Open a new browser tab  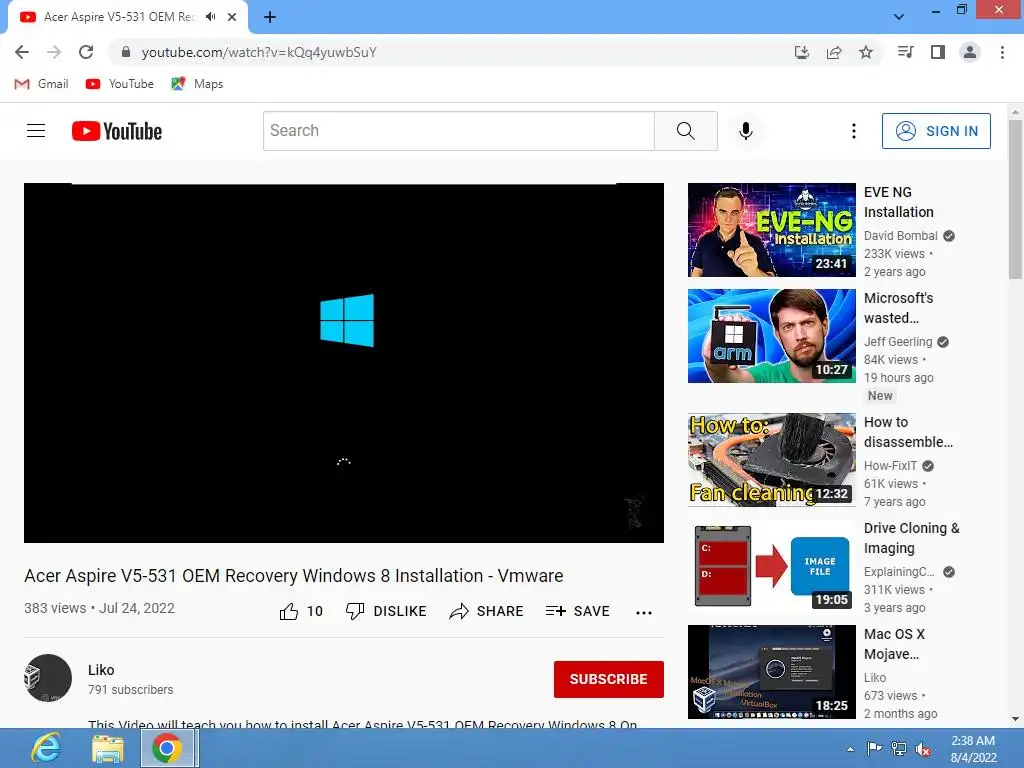[x=270, y=17]
